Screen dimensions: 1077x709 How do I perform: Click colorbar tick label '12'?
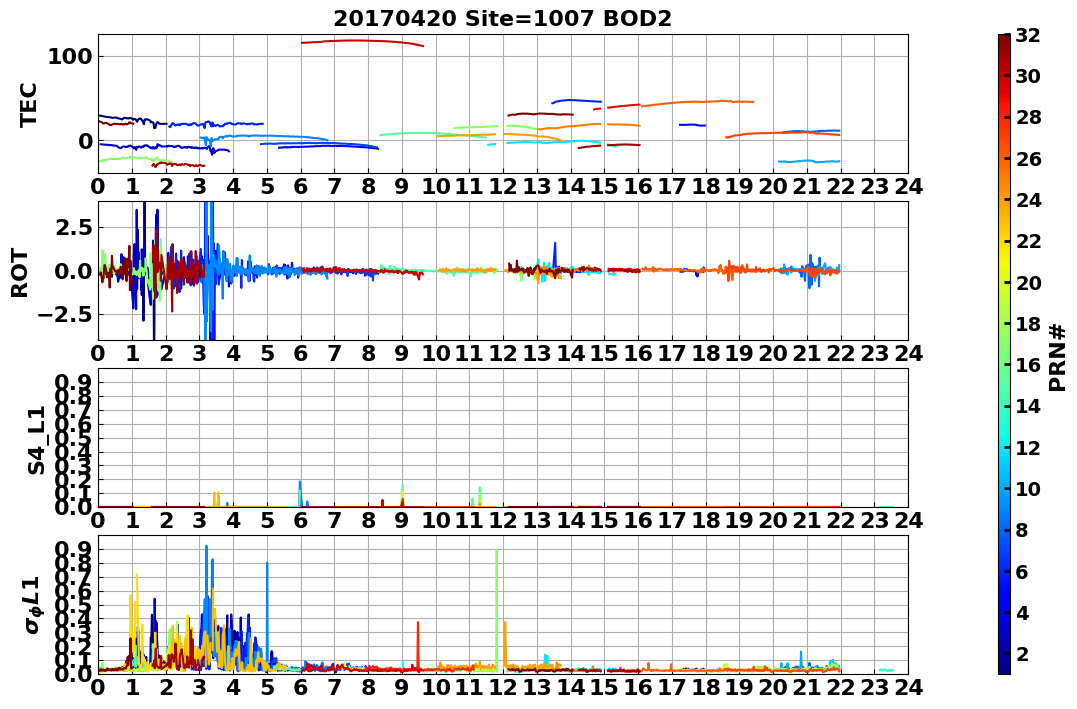[1028, 447]
